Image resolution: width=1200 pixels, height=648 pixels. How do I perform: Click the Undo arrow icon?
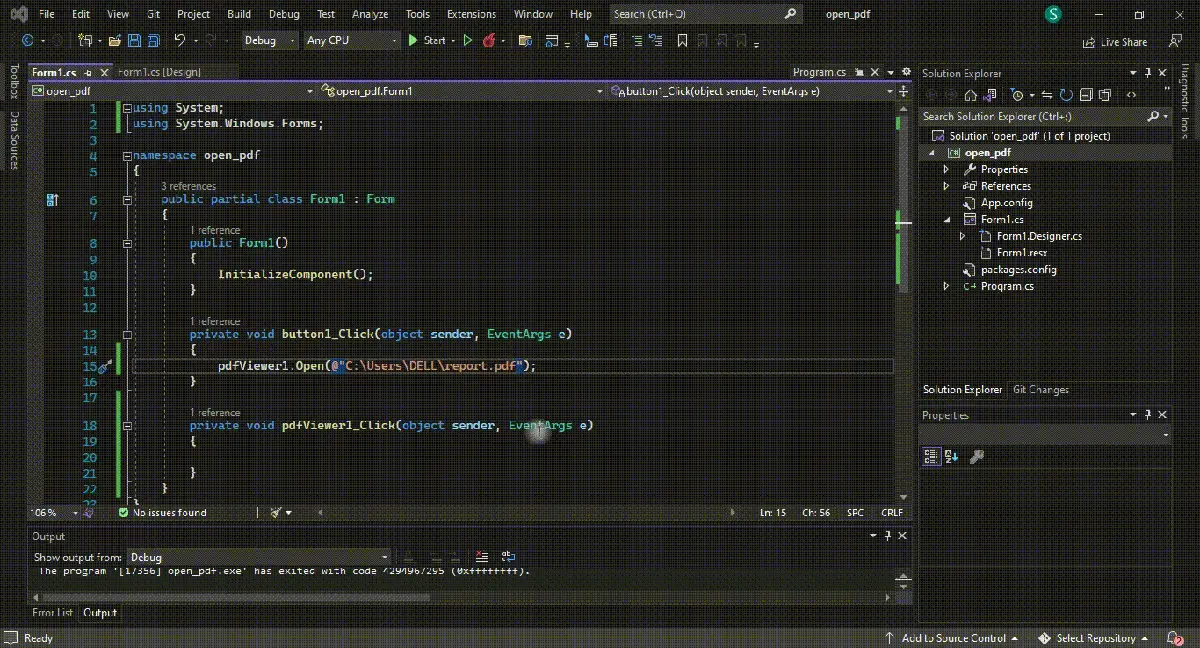[180, 41]
